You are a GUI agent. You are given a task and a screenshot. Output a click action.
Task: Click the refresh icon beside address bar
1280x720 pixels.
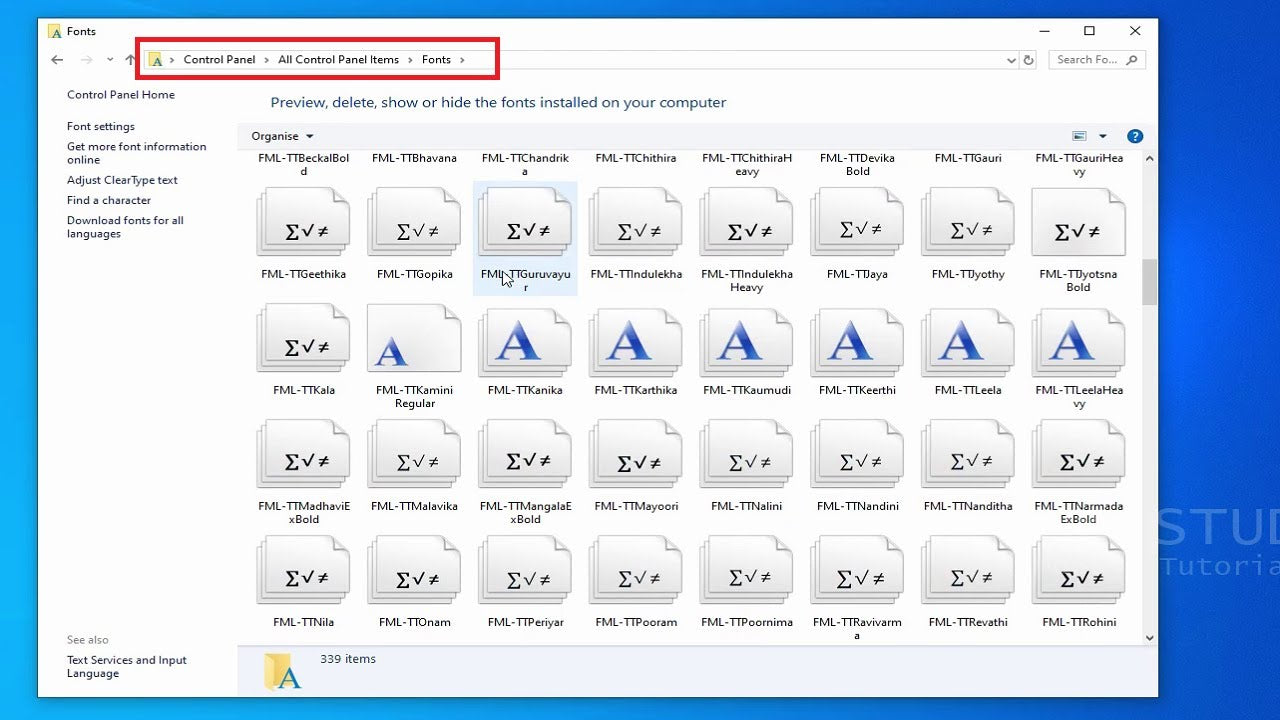tap(1029, 59)
